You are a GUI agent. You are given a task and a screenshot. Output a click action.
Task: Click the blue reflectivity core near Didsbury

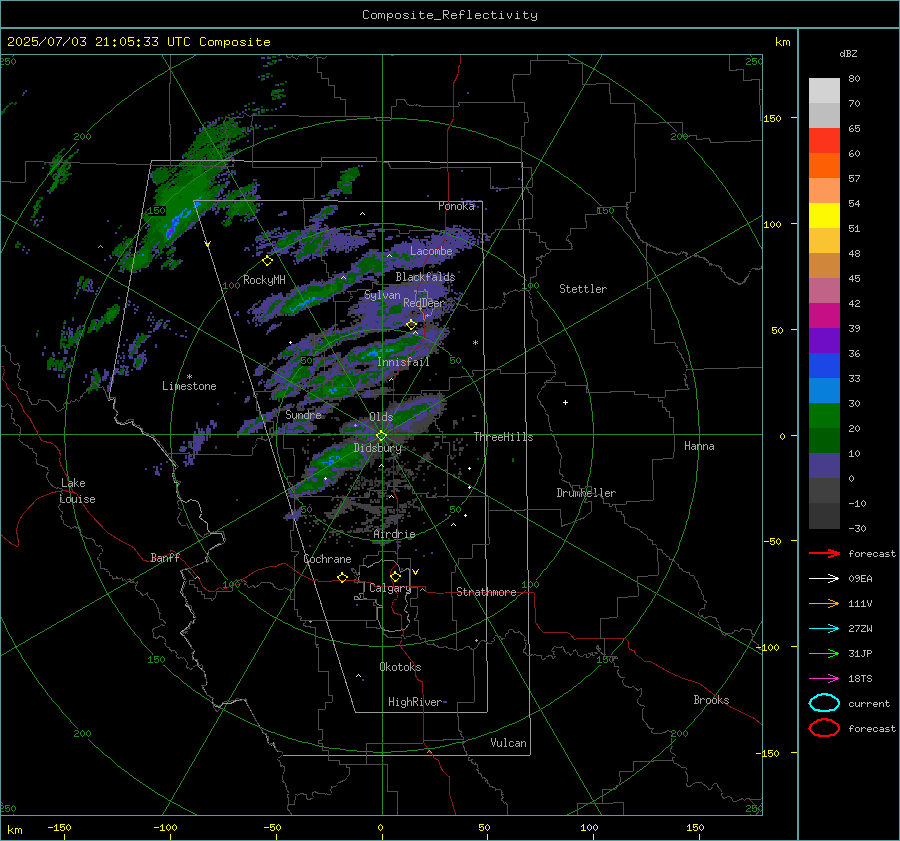[329, 461]
